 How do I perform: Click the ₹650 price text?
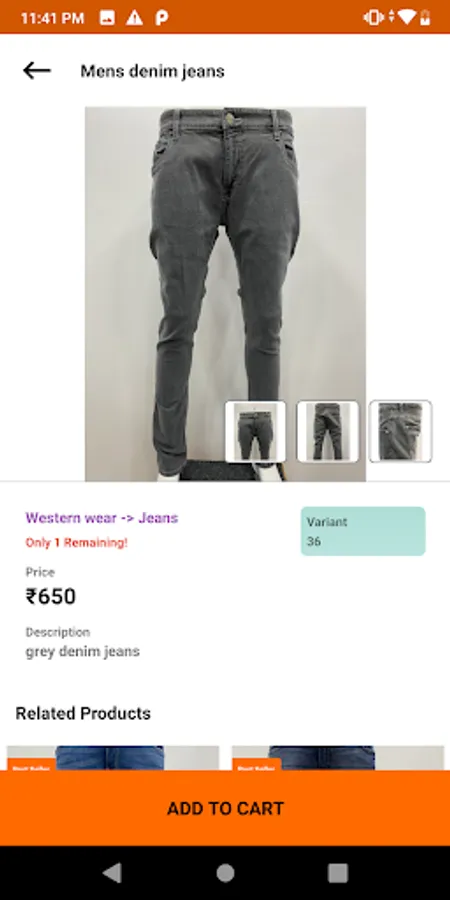51,596
